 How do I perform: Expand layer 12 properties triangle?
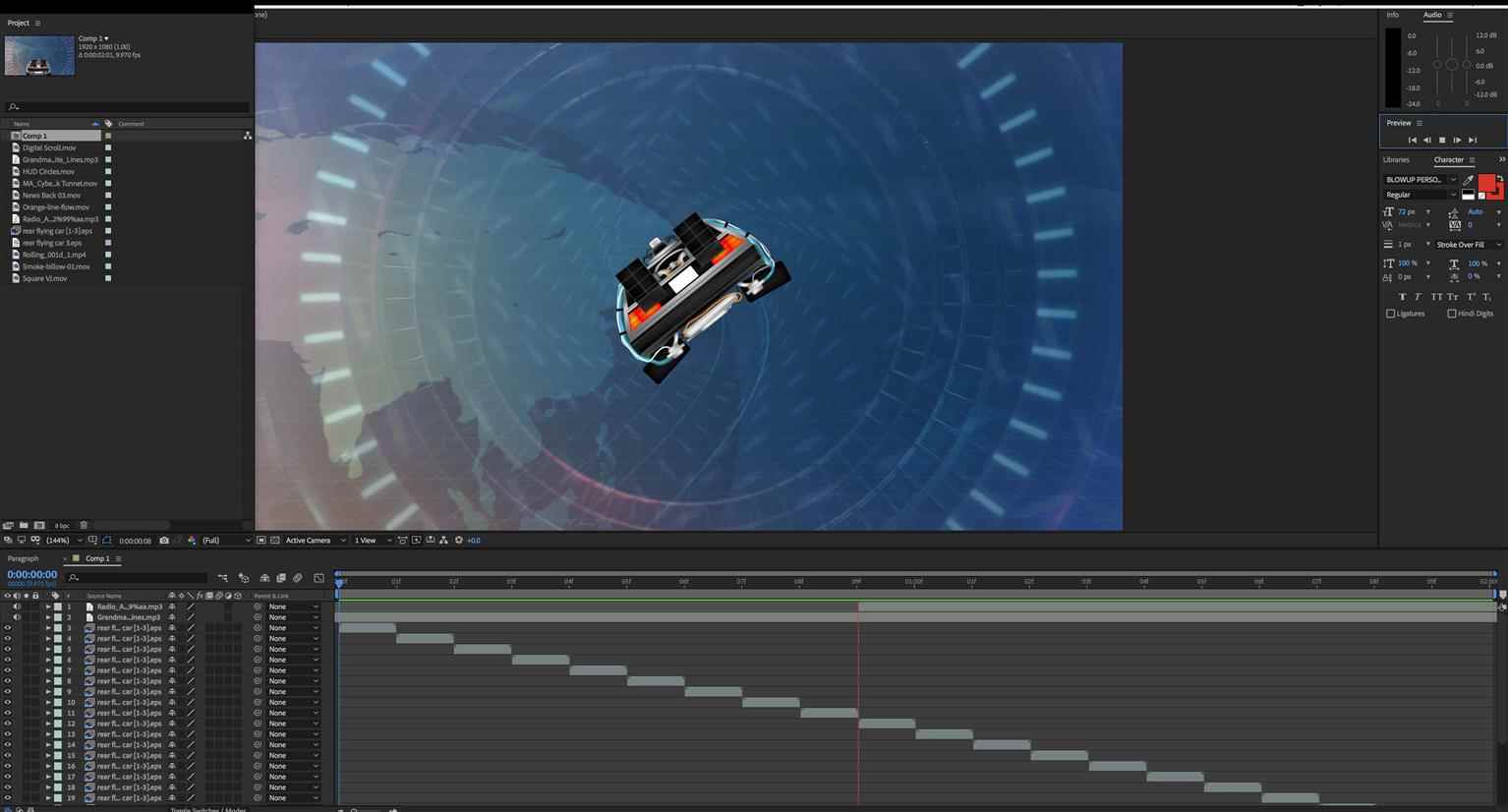48,724
